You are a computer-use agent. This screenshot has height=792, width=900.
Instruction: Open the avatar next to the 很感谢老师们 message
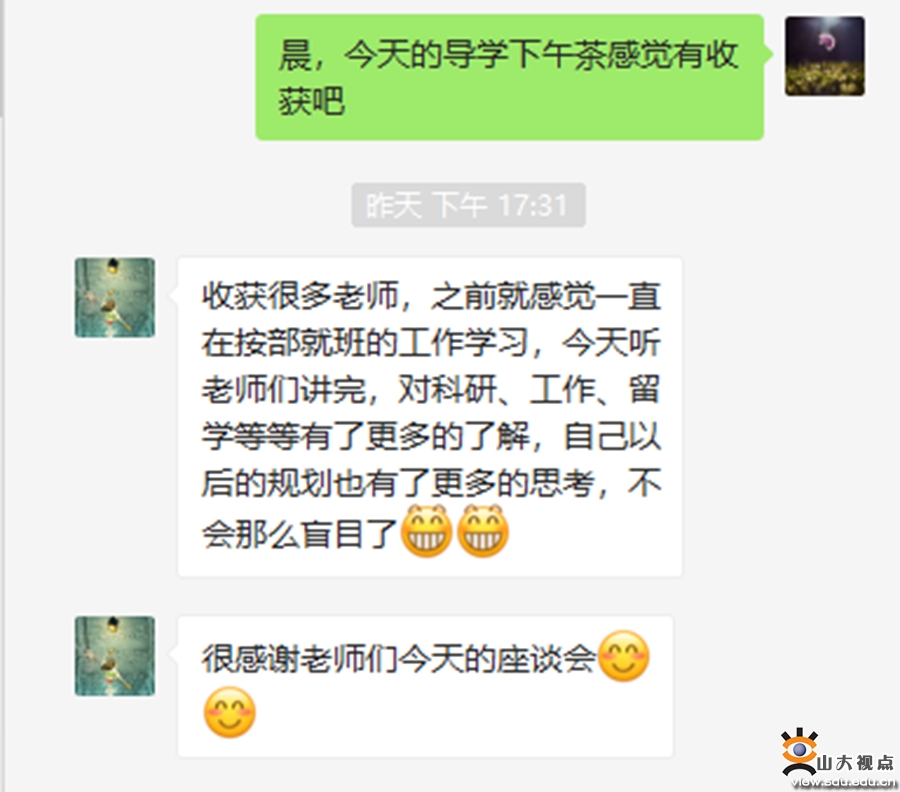(x=115, y=656)
